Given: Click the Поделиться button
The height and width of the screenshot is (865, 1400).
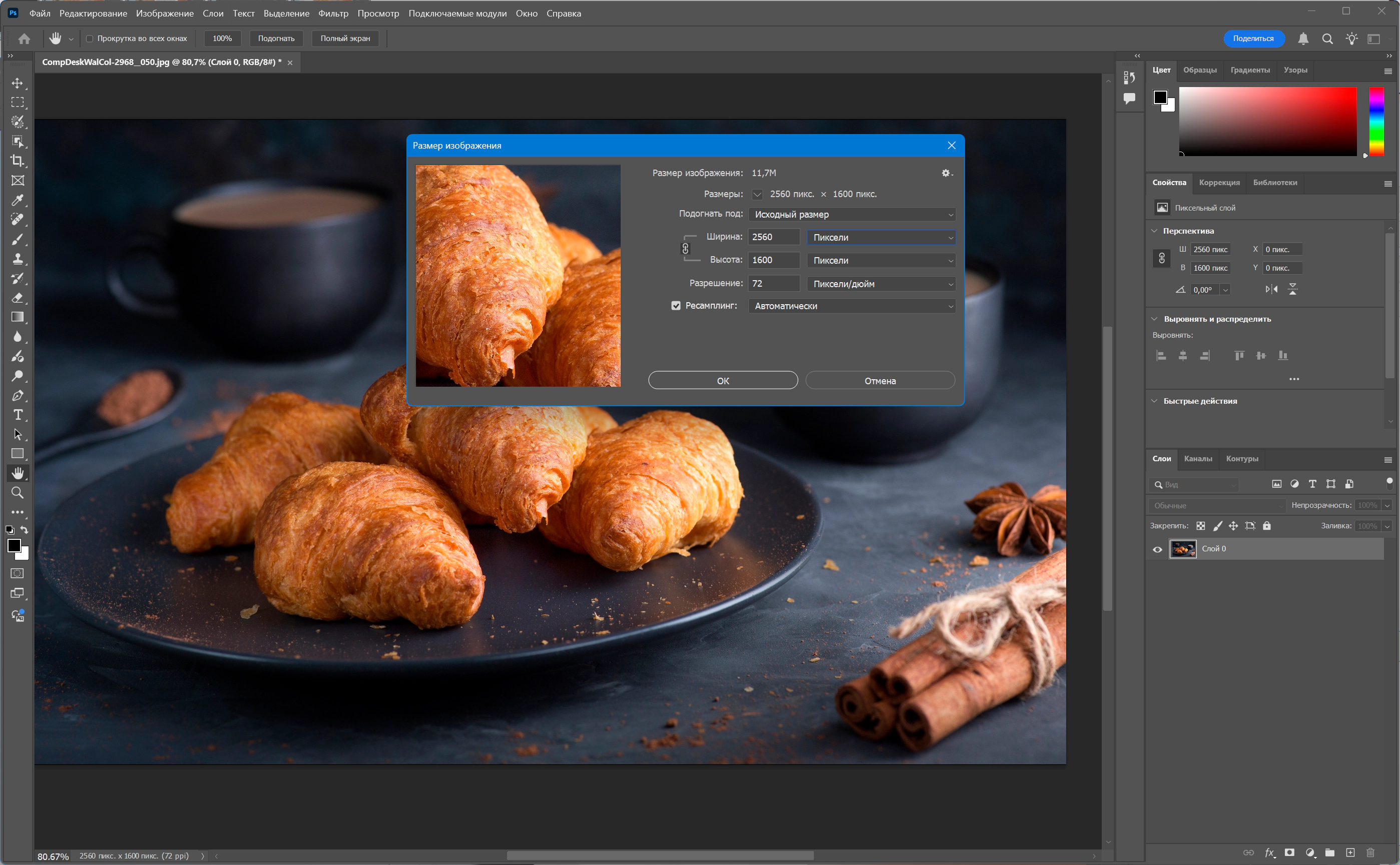Looking at the screenshot, I should tap(1253, 39).
